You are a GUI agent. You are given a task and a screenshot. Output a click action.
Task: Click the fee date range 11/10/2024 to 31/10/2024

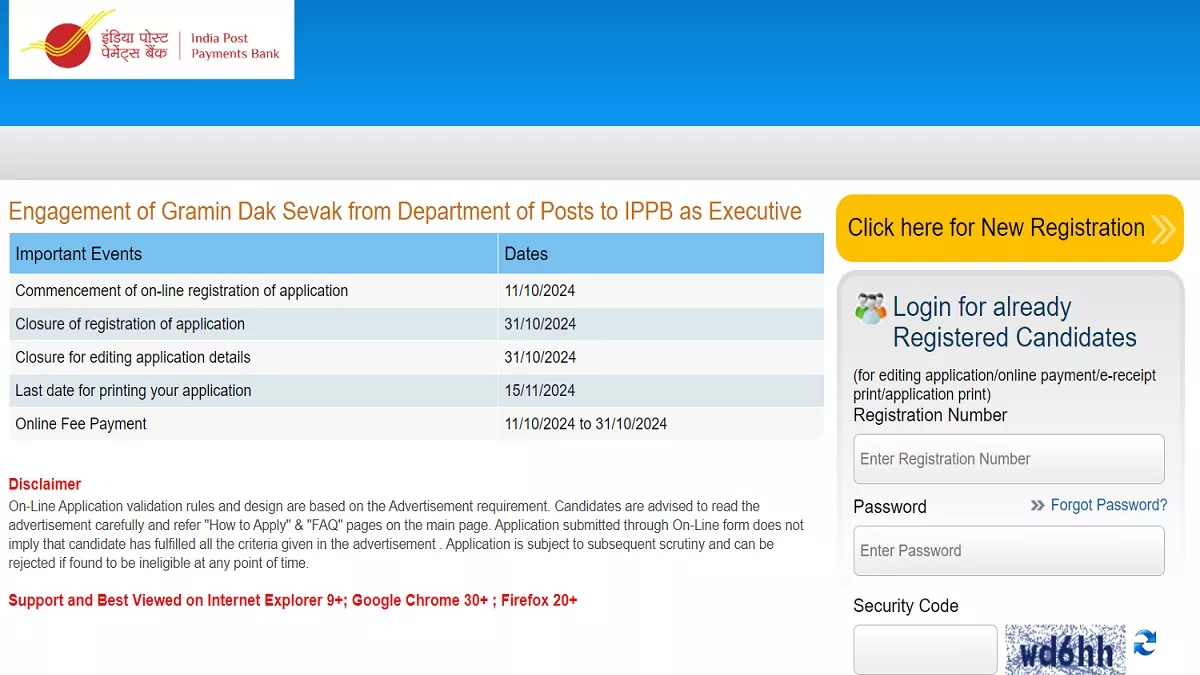[586, 424]
